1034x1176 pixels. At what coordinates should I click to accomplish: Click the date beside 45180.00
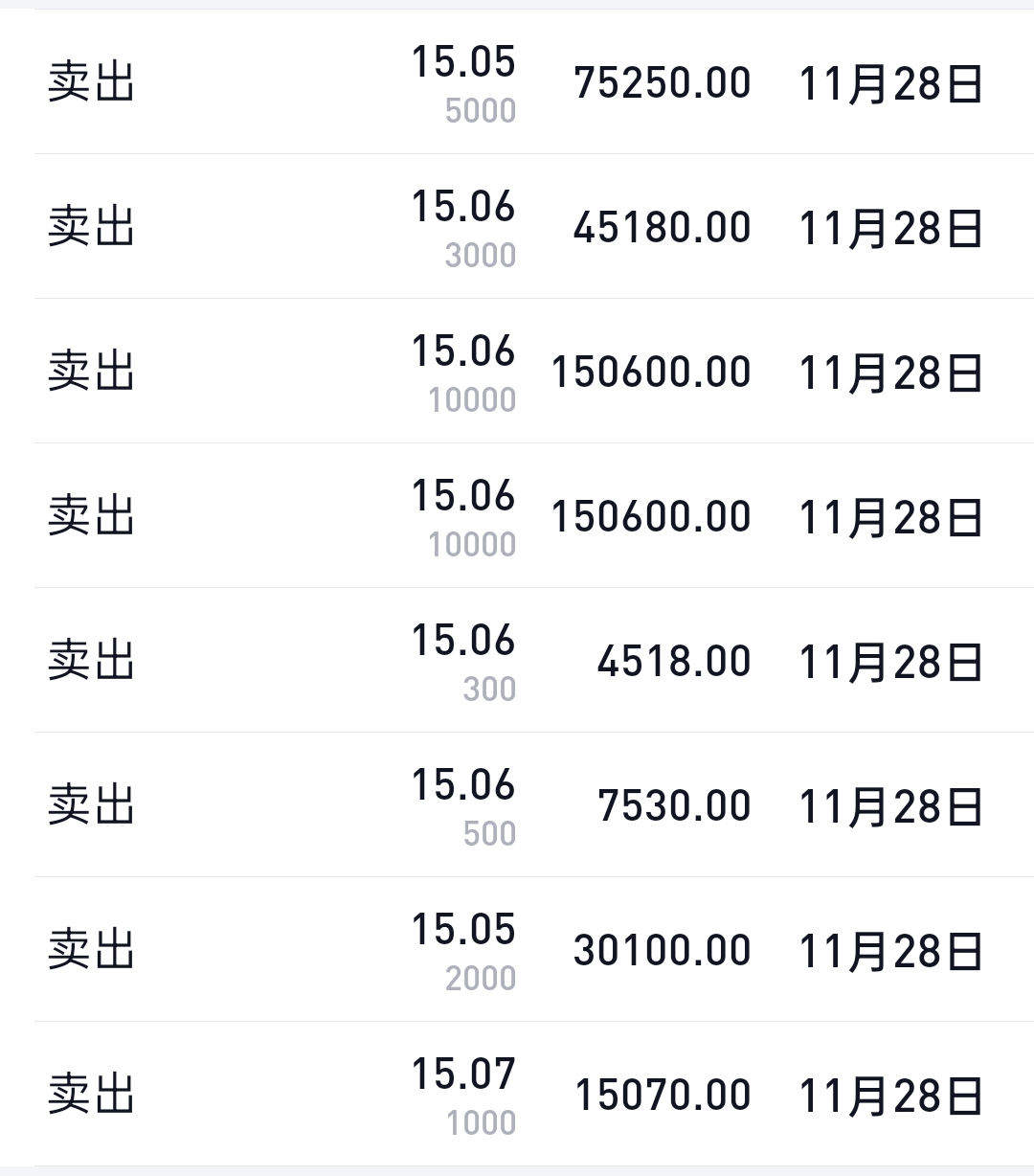tap(890, 228)
